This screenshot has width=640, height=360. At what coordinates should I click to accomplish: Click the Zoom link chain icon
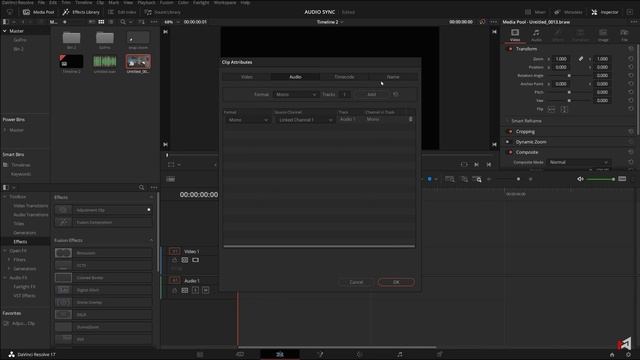[580, 59]
